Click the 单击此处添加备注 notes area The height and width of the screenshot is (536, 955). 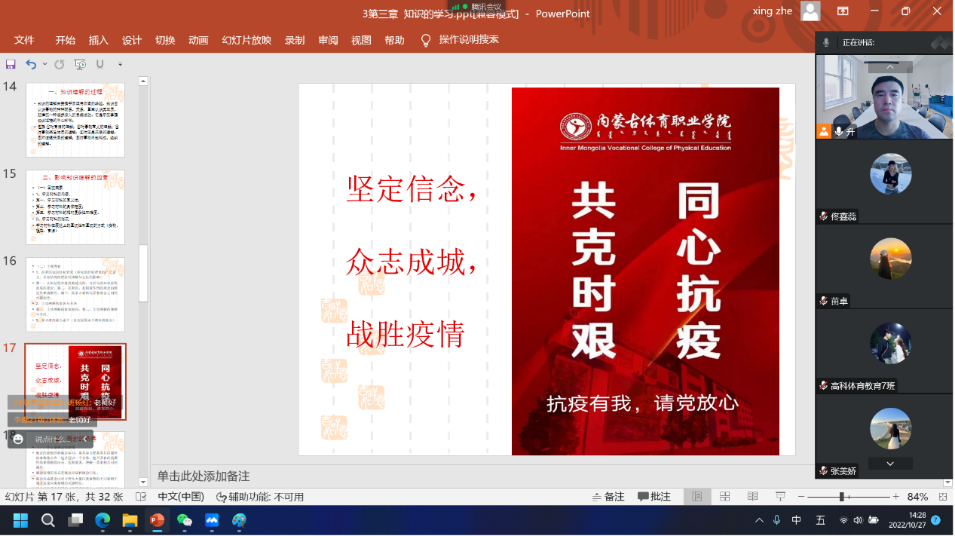pyautogui.click(x=203, y=476)
